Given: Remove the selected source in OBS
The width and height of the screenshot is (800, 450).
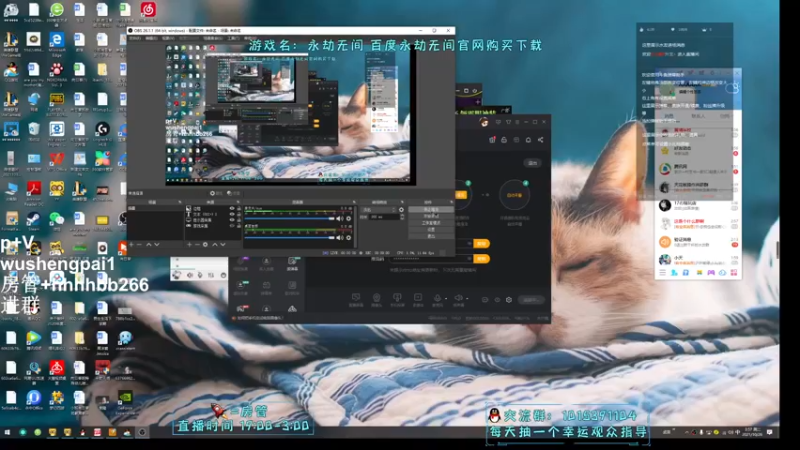Looking at the screenshot, I should (x=197, y=245).
